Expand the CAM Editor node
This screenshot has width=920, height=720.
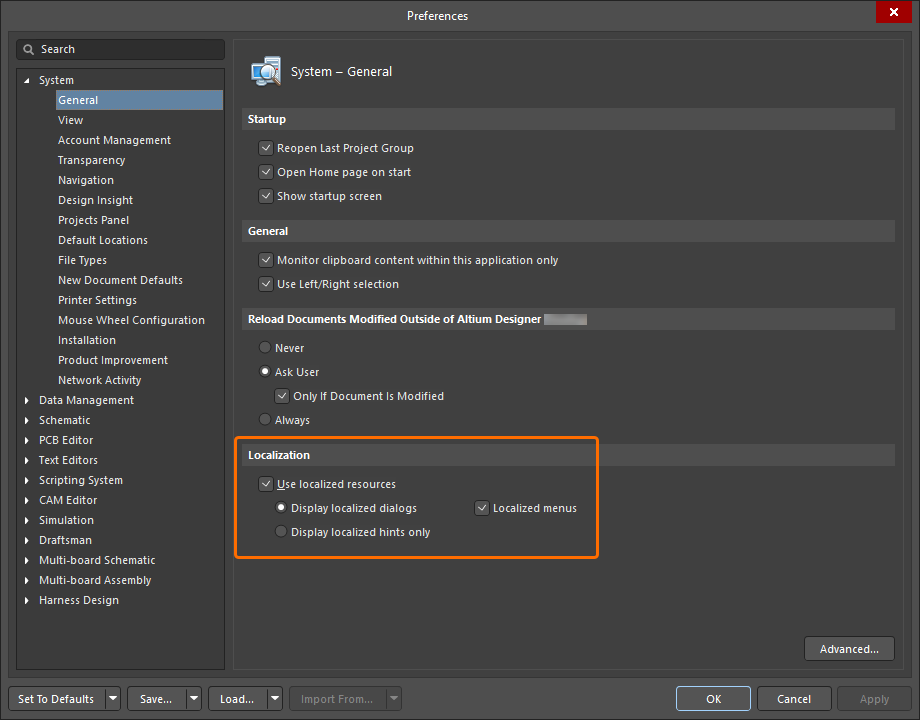(26, 500)
